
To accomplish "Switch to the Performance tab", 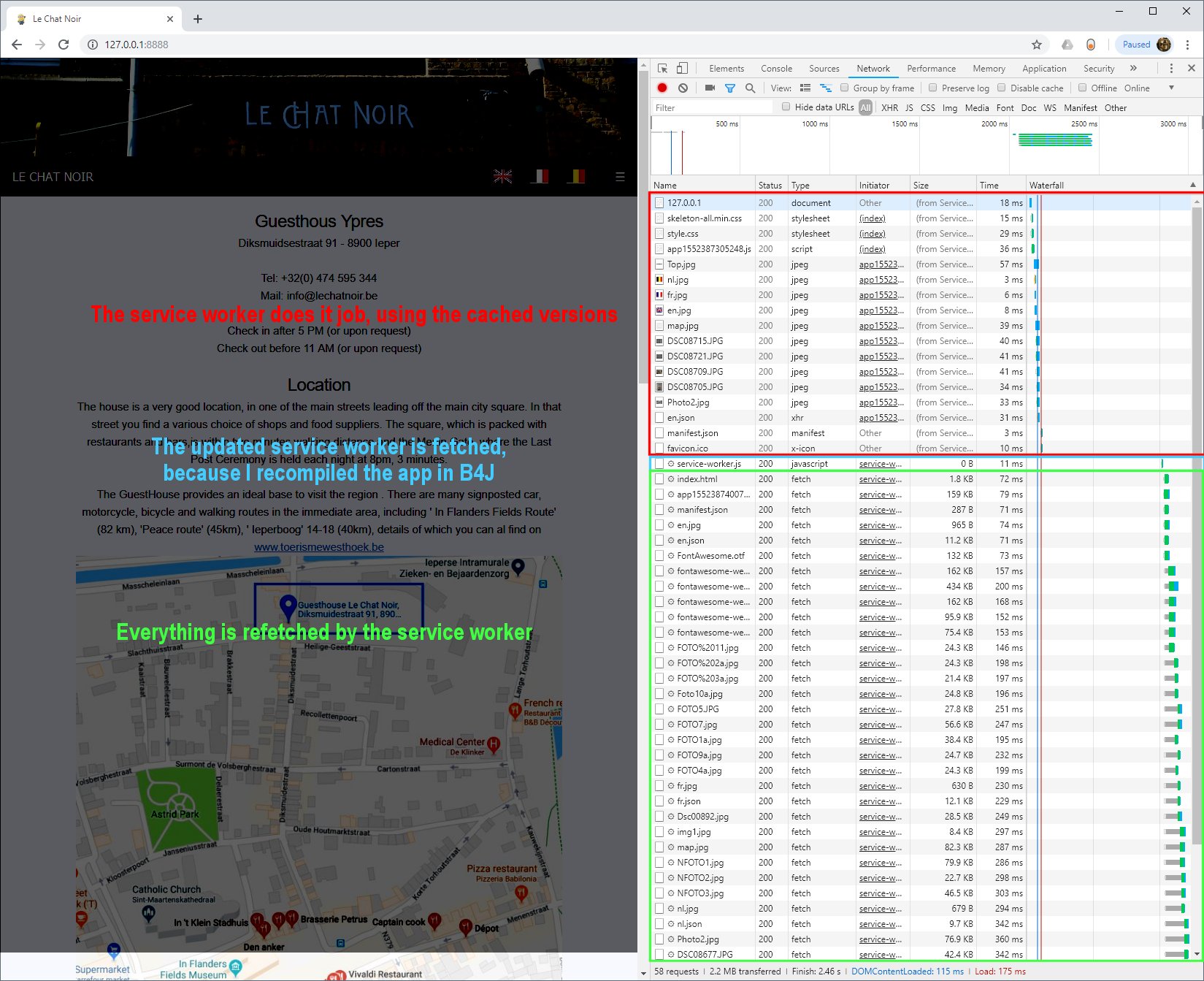I will click(x=931, y=69).
